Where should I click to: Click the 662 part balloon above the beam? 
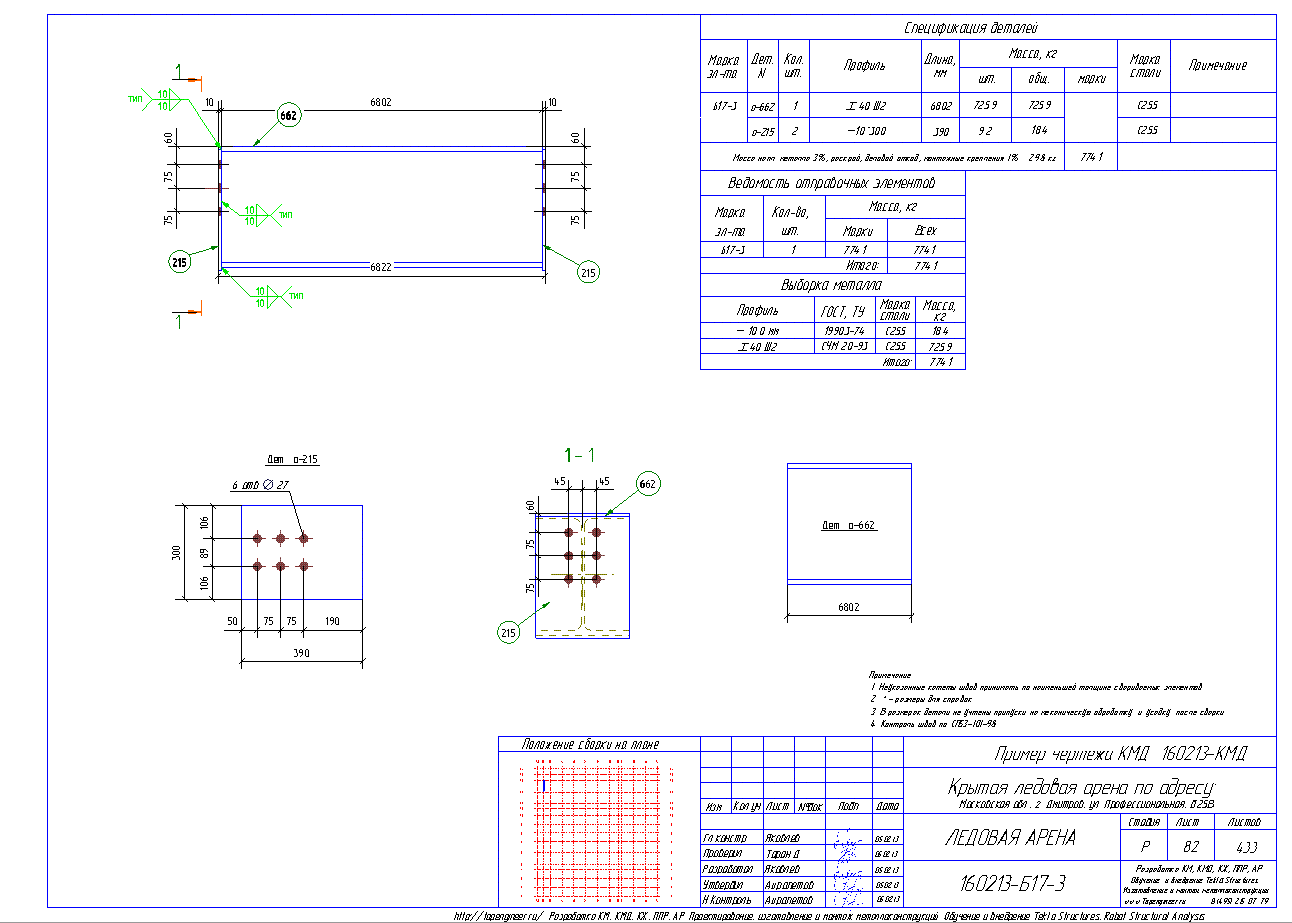click(288, 116)
